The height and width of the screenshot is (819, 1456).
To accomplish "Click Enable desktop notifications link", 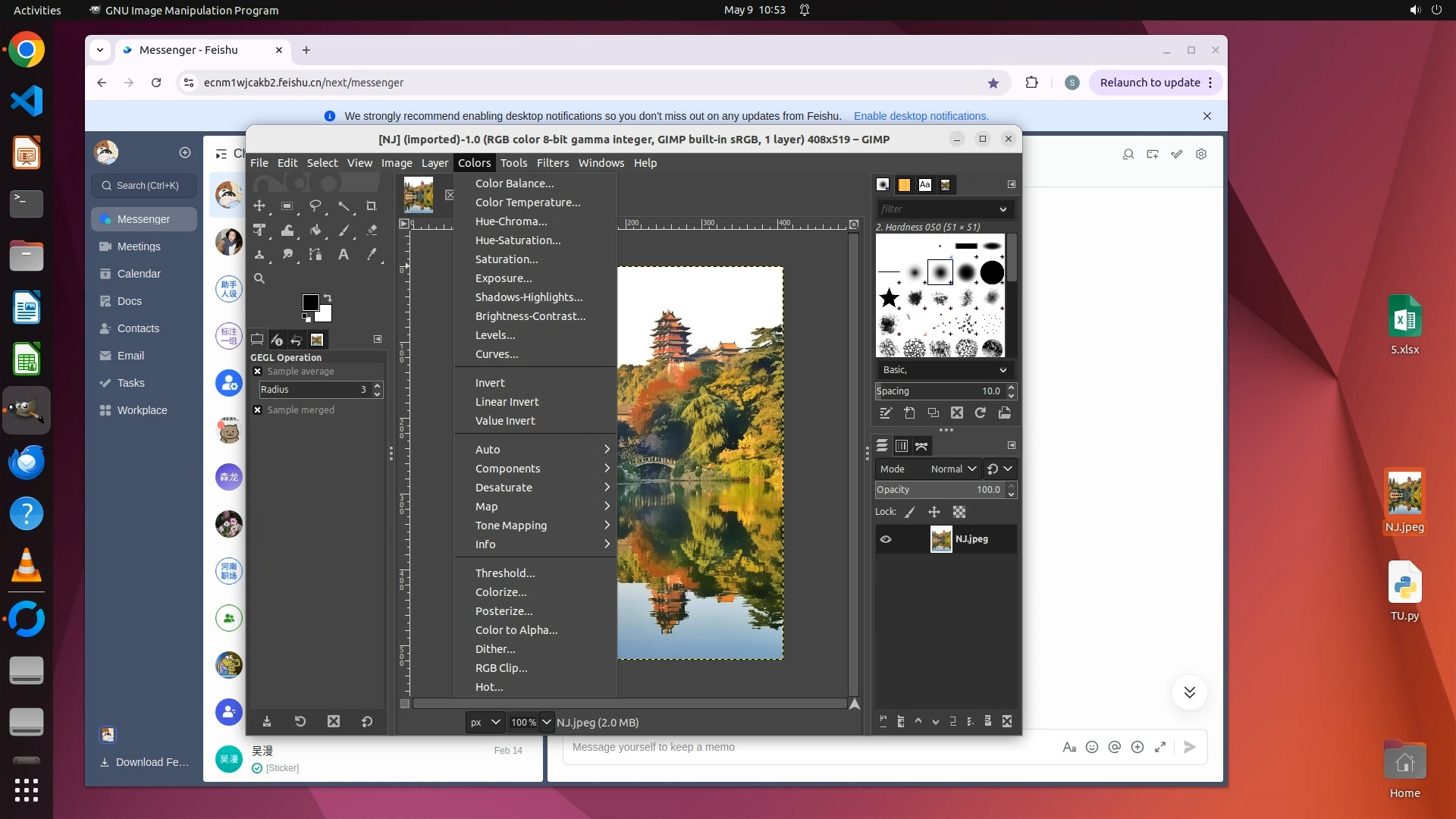I will pyautogui.click(x=921, y=116).
